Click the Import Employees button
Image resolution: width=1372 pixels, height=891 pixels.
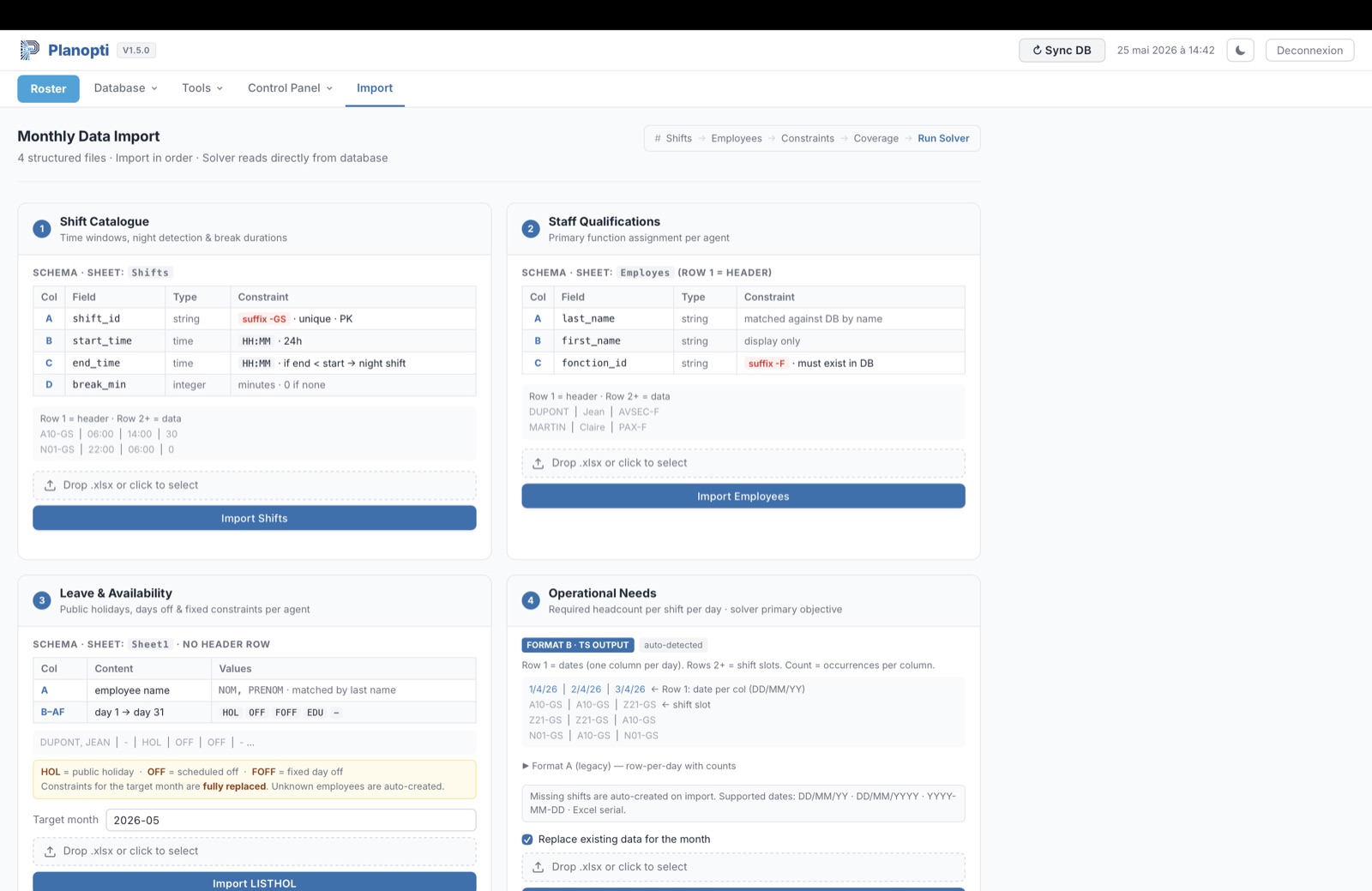click(743, 496)
